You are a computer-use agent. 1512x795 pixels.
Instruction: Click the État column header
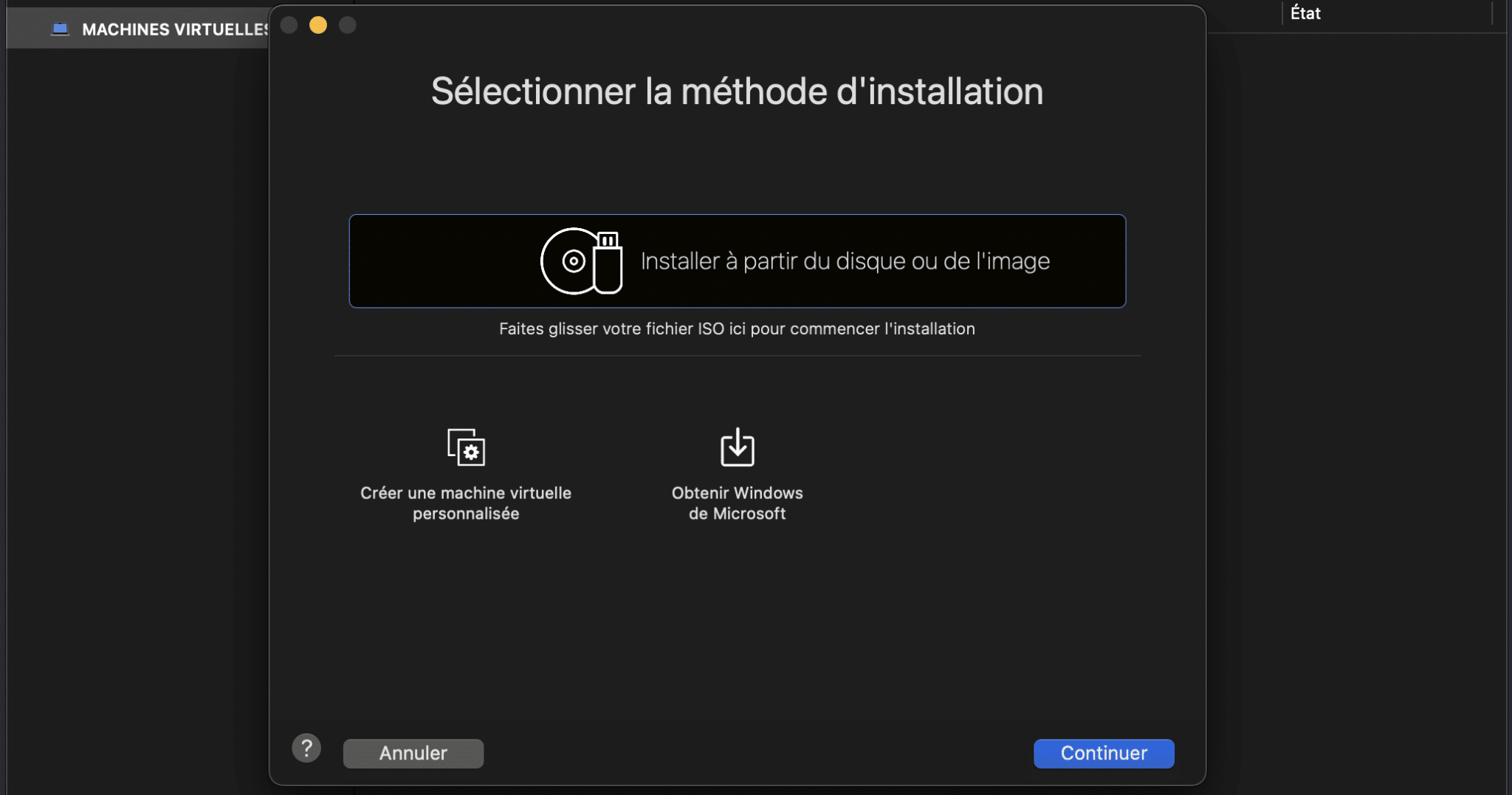click(1305, 13)
